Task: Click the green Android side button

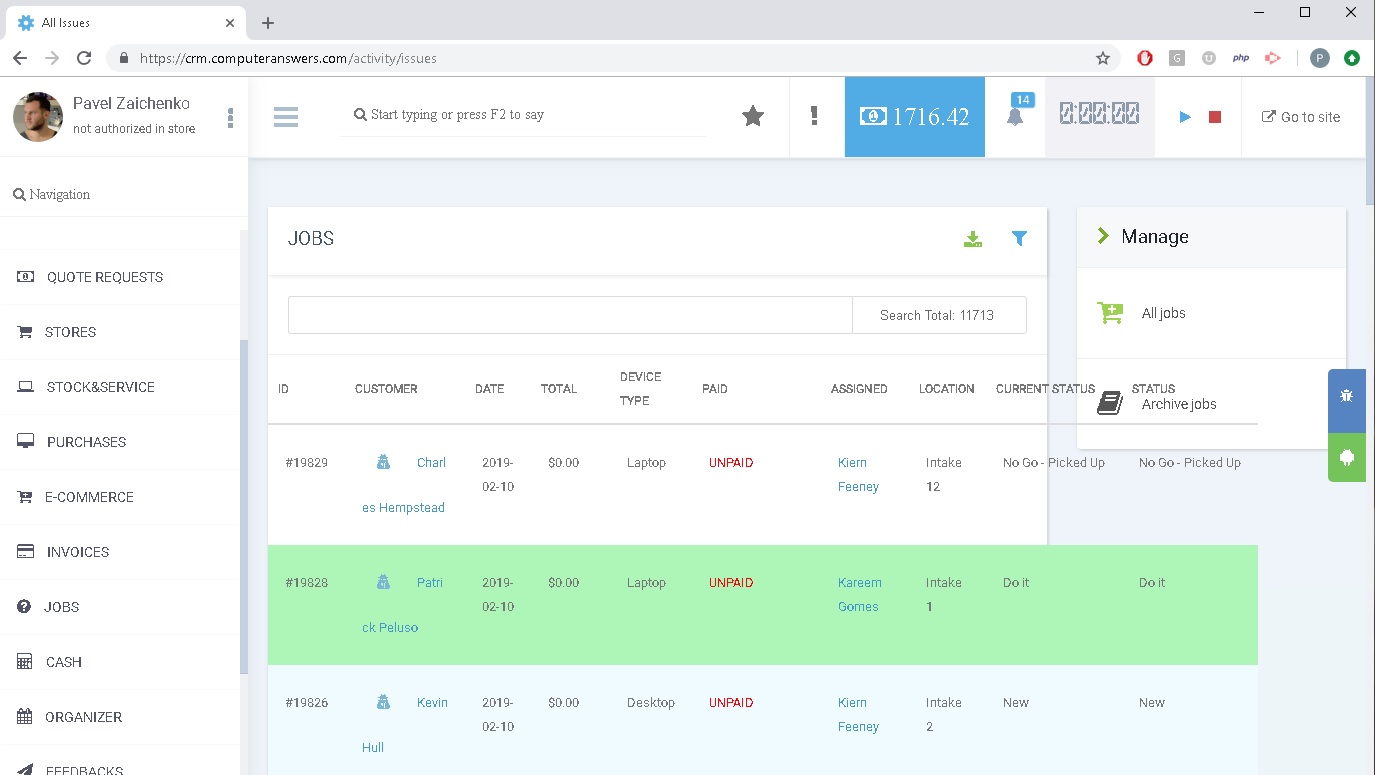Action: [x=1346, y=458]
